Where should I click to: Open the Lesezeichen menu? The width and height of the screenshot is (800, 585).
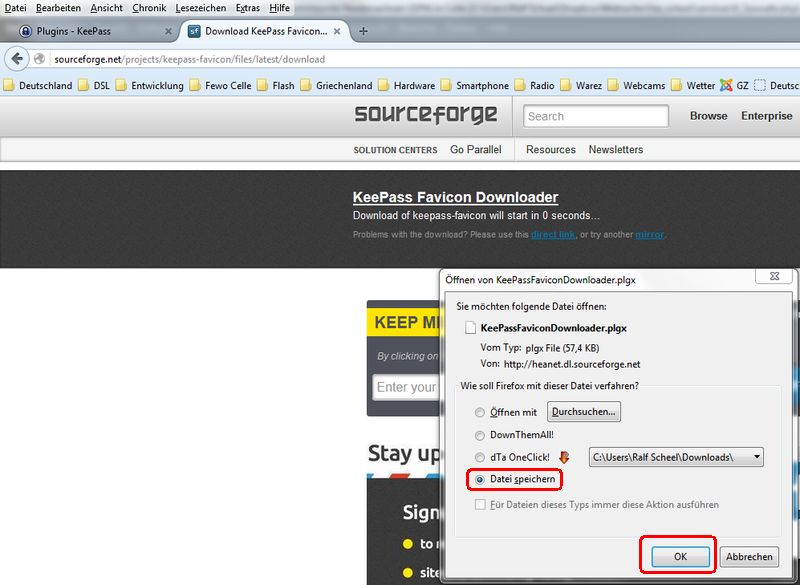coord(201,8)
